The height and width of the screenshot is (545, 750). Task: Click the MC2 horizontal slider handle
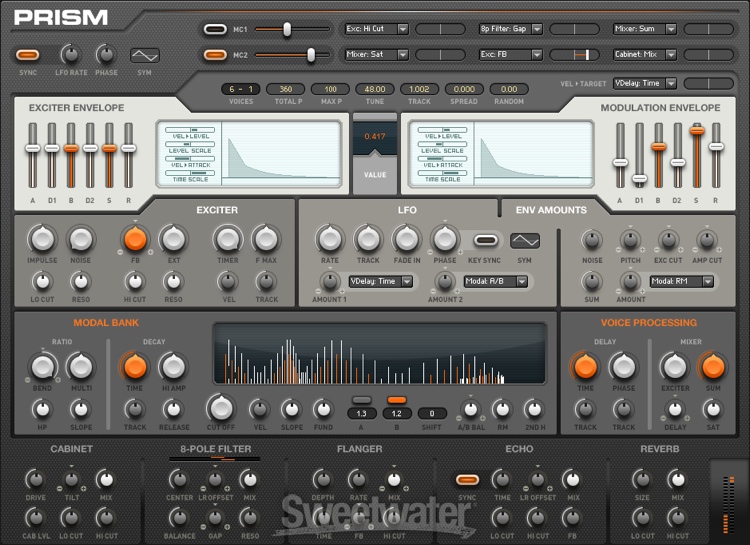click(x=311, y=55)
